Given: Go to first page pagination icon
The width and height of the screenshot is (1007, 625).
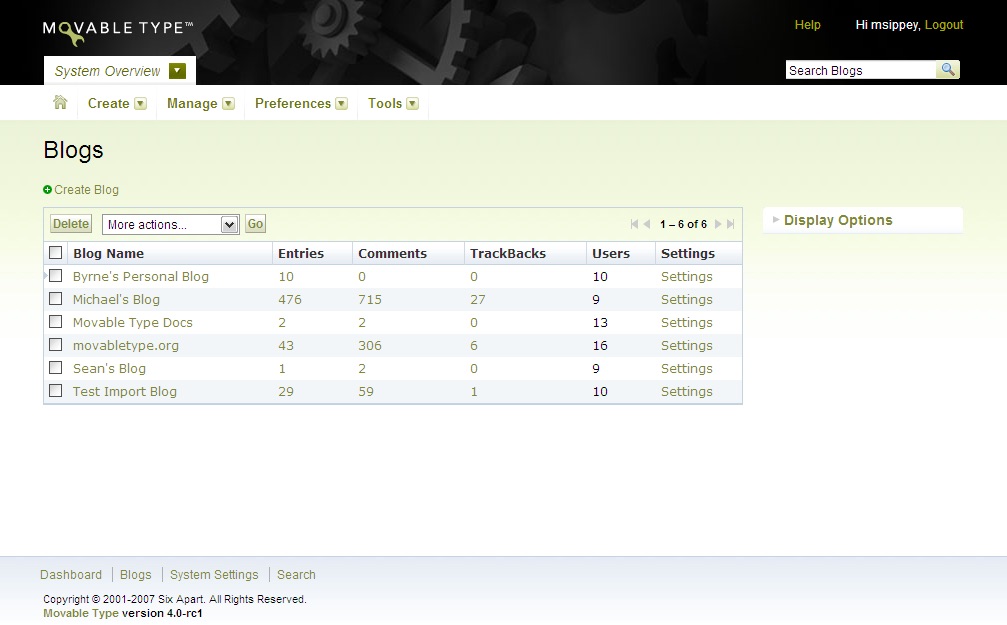Looking at the screenshot, I should point(634,224).
